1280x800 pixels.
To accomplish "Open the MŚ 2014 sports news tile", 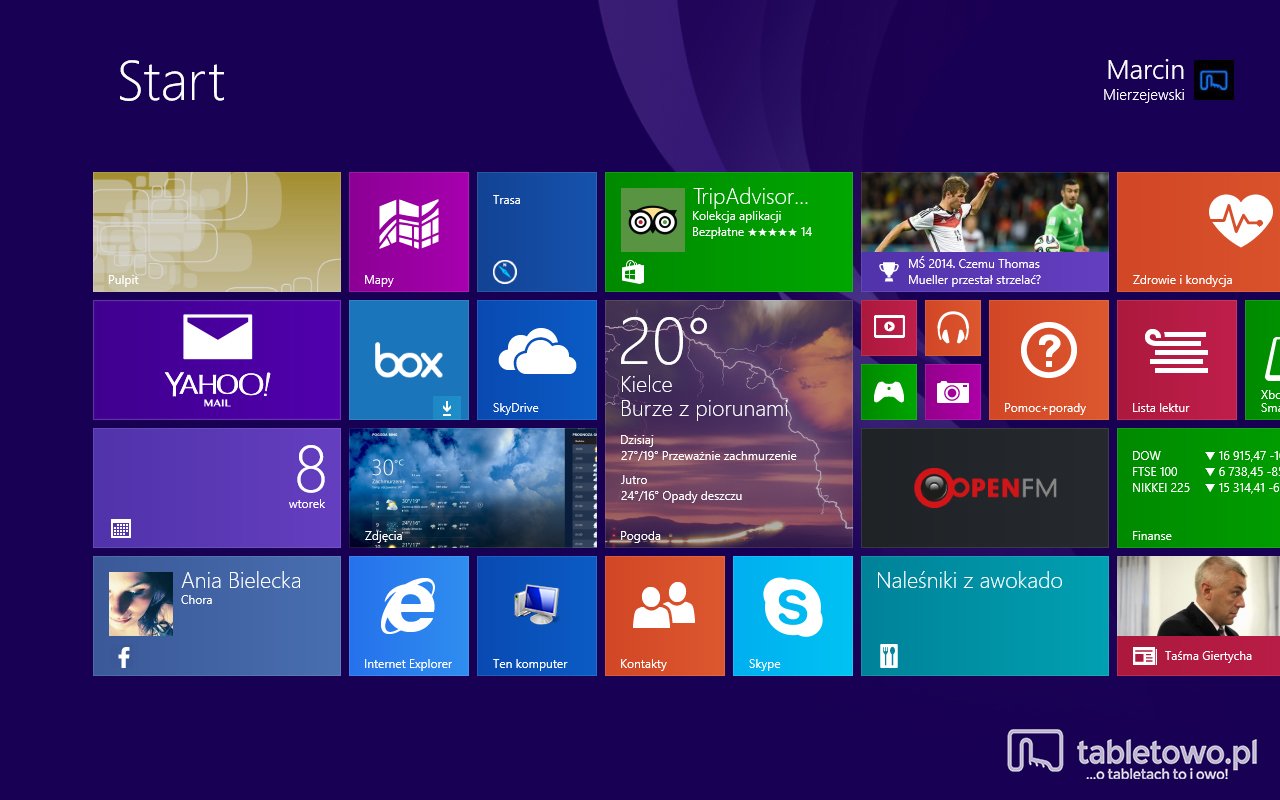I will point(985,232).
